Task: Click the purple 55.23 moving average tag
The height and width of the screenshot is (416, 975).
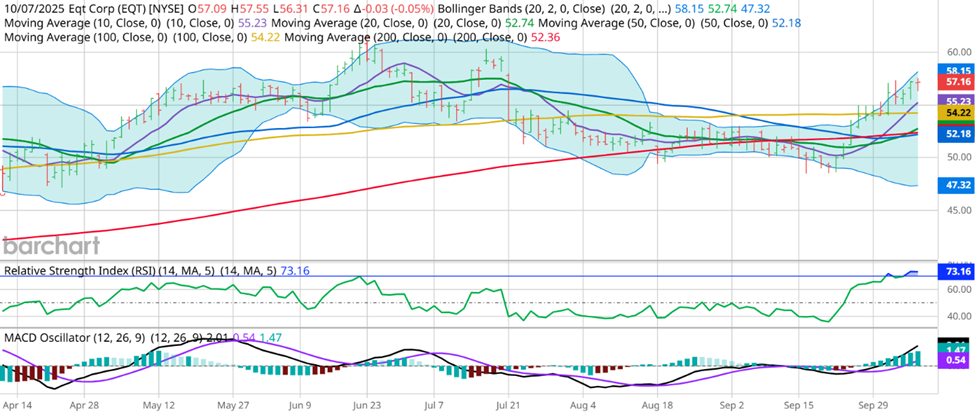Action: click(x=958, y=101)
